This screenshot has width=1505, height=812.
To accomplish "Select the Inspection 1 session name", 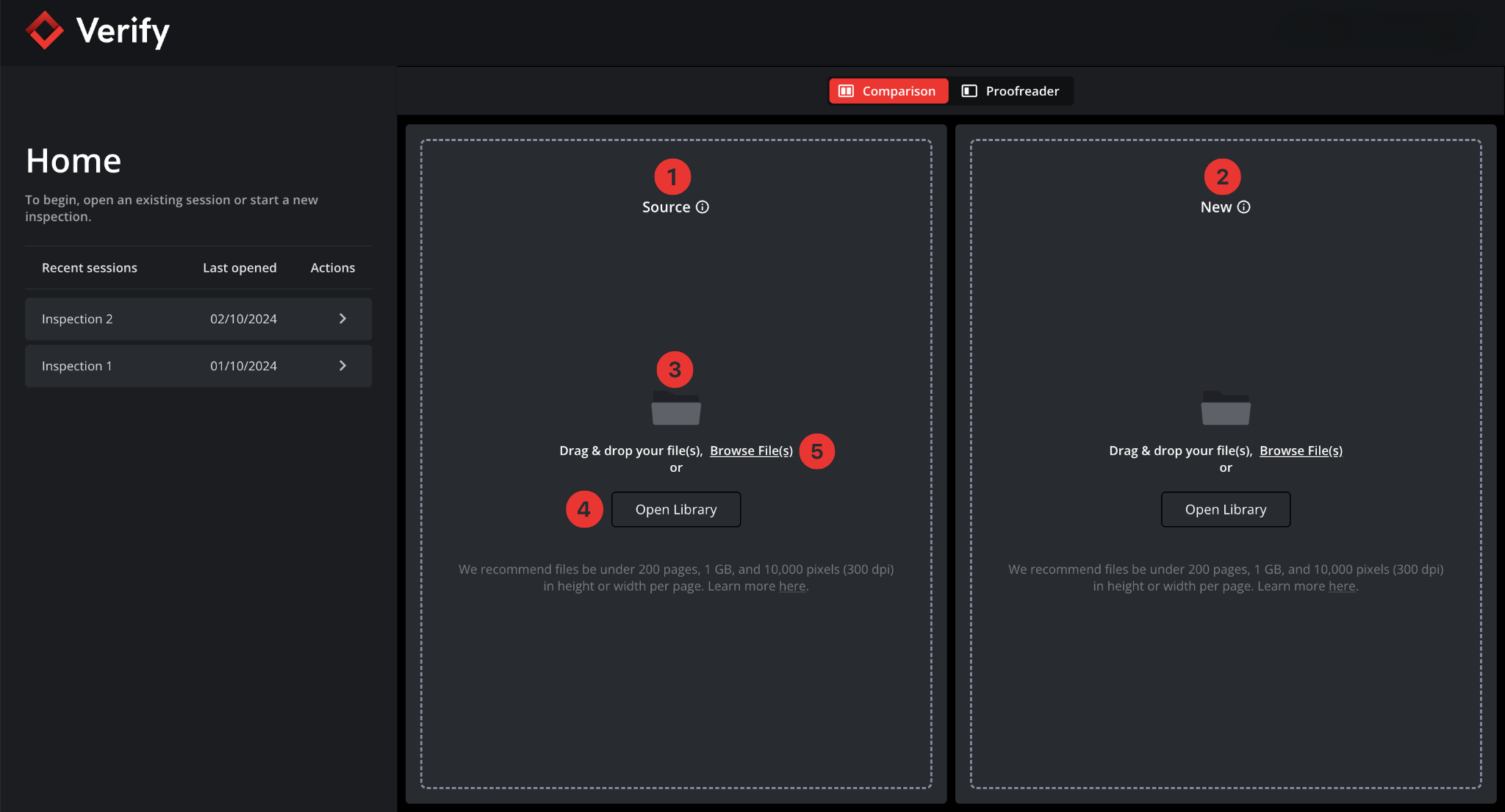I will click(x=77, y=366).
